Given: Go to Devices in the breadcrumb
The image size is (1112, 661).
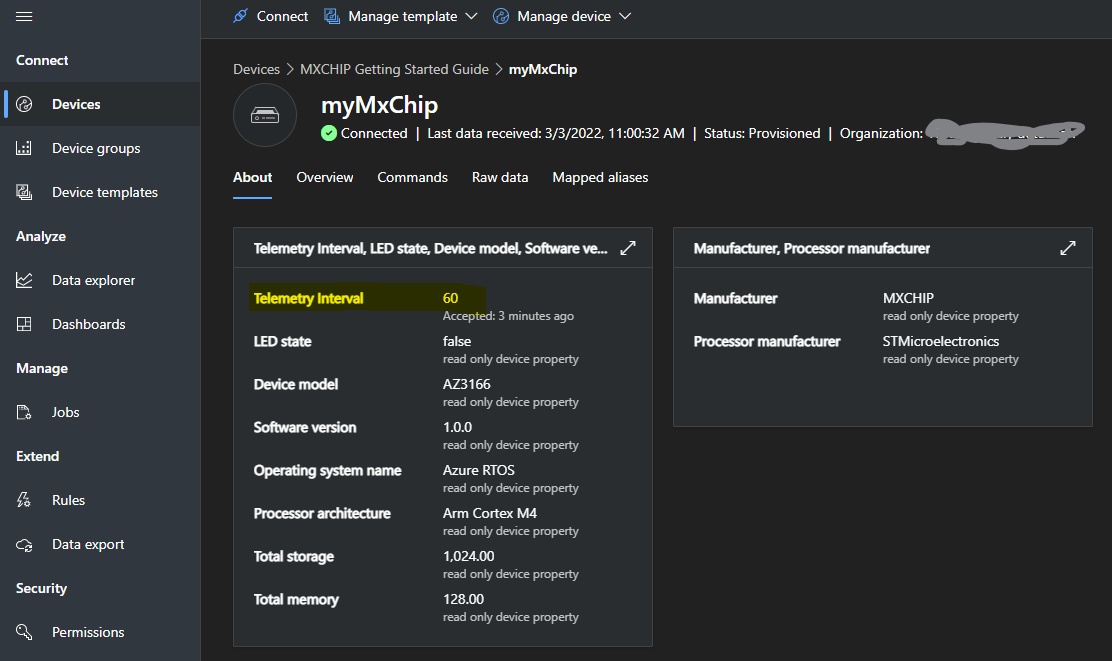Looking at the screenshot, I should point(256,70).
